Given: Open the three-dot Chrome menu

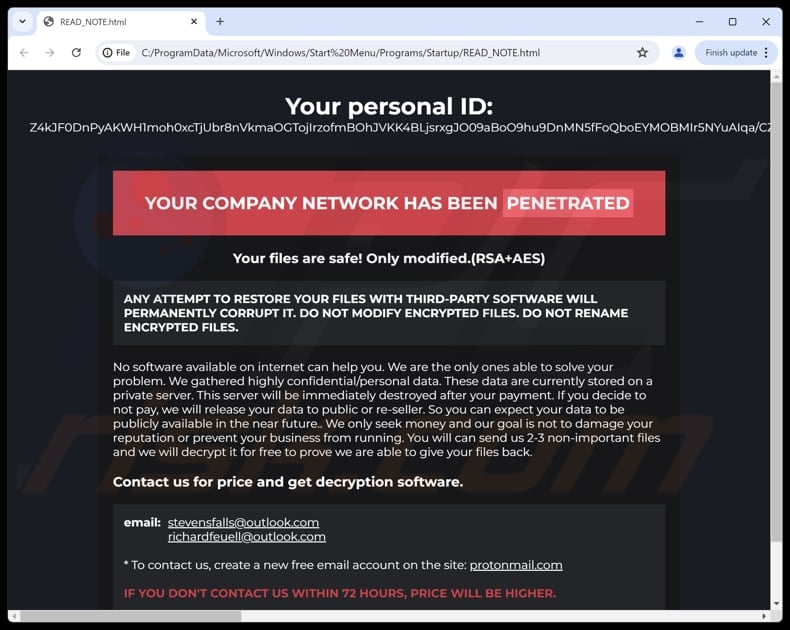Looking at the screenshot, I should [767, 53].
